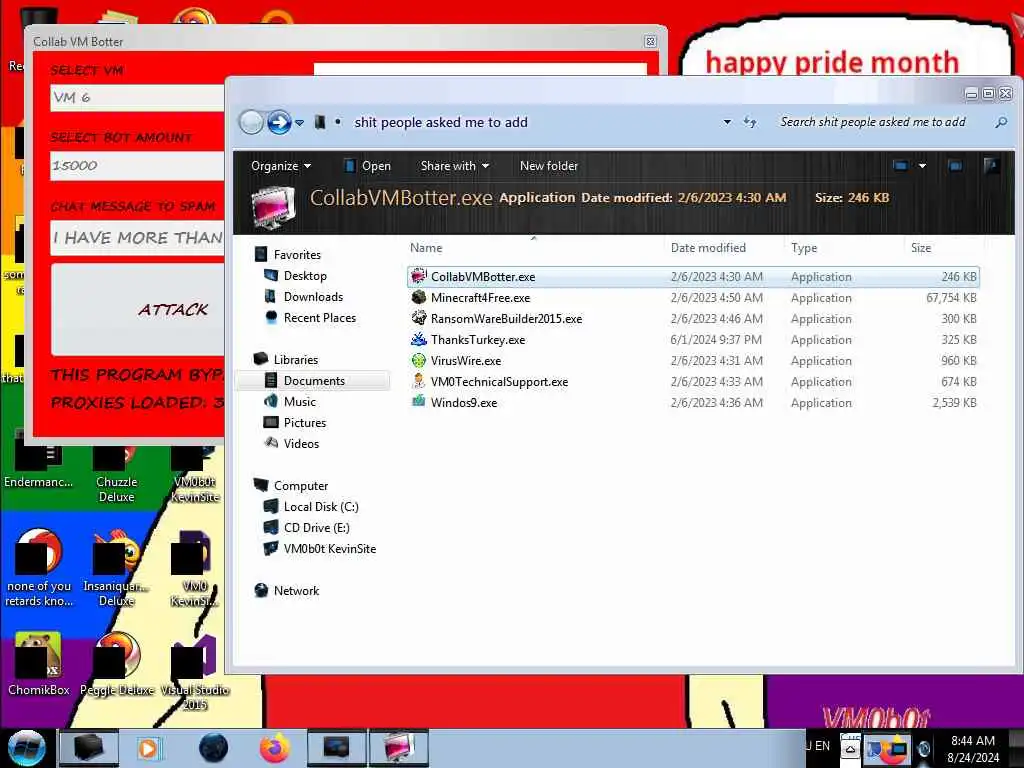Open the Documents library
This screenshot has height=768, width=1024.
point(314,381)
